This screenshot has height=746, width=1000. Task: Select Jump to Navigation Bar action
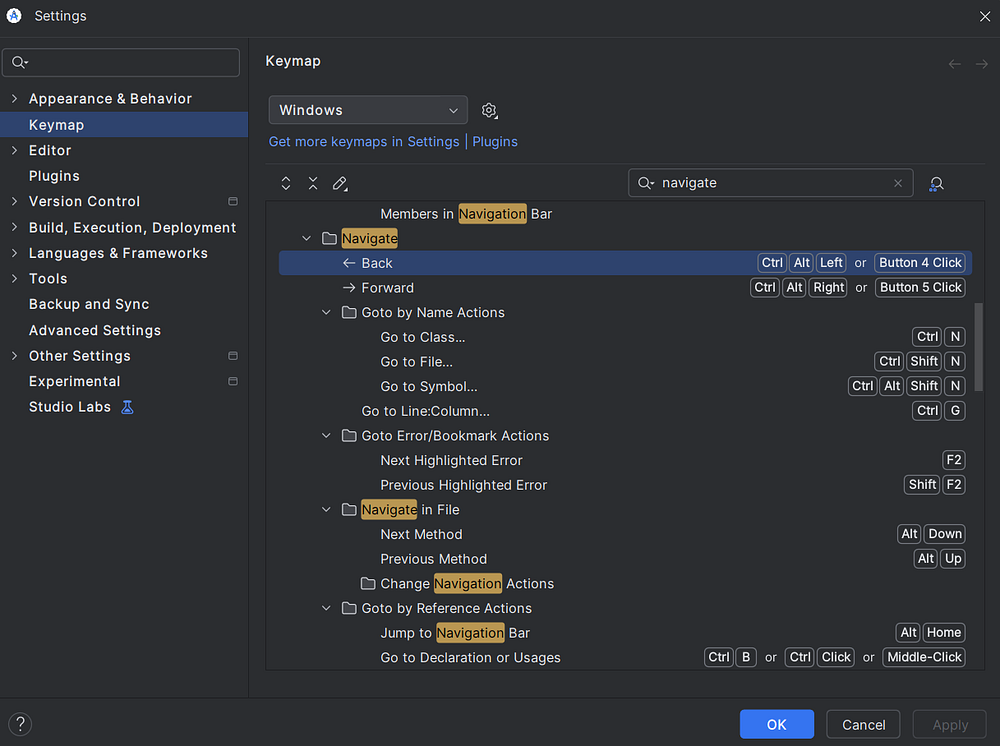625,633
